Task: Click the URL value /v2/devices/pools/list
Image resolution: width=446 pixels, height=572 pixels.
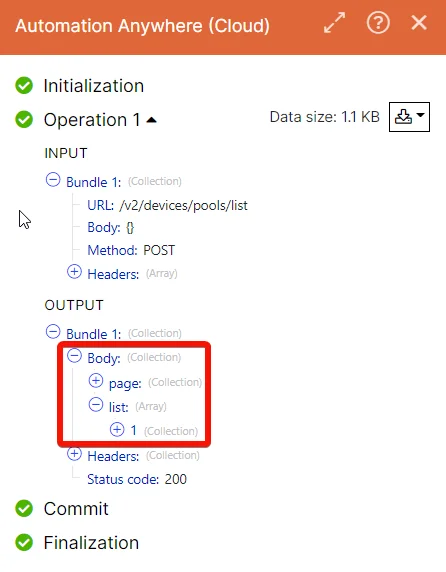Action: [183, 206]
